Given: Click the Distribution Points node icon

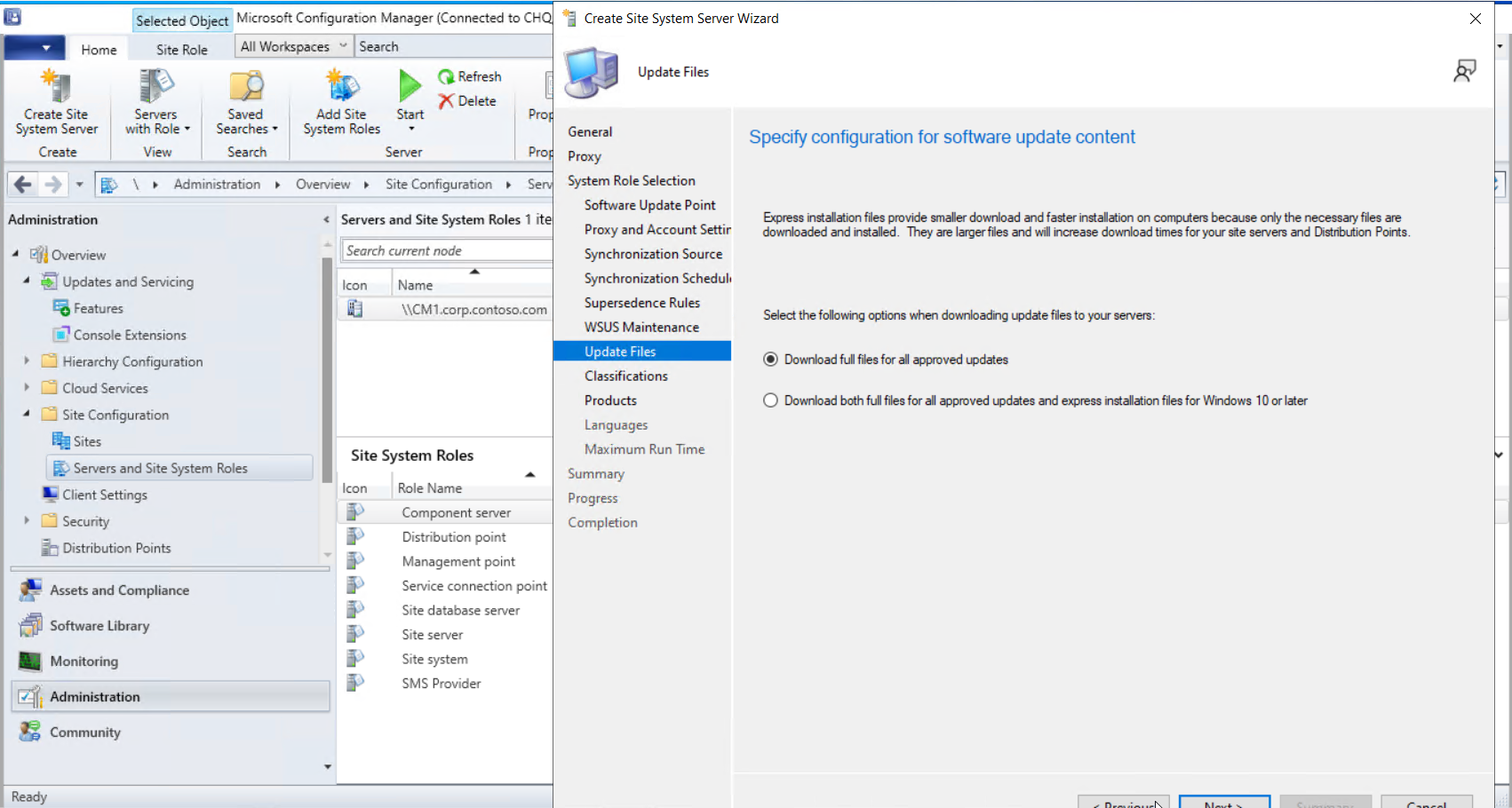Looking at the screenshot, I should click(x=51, y=548).
